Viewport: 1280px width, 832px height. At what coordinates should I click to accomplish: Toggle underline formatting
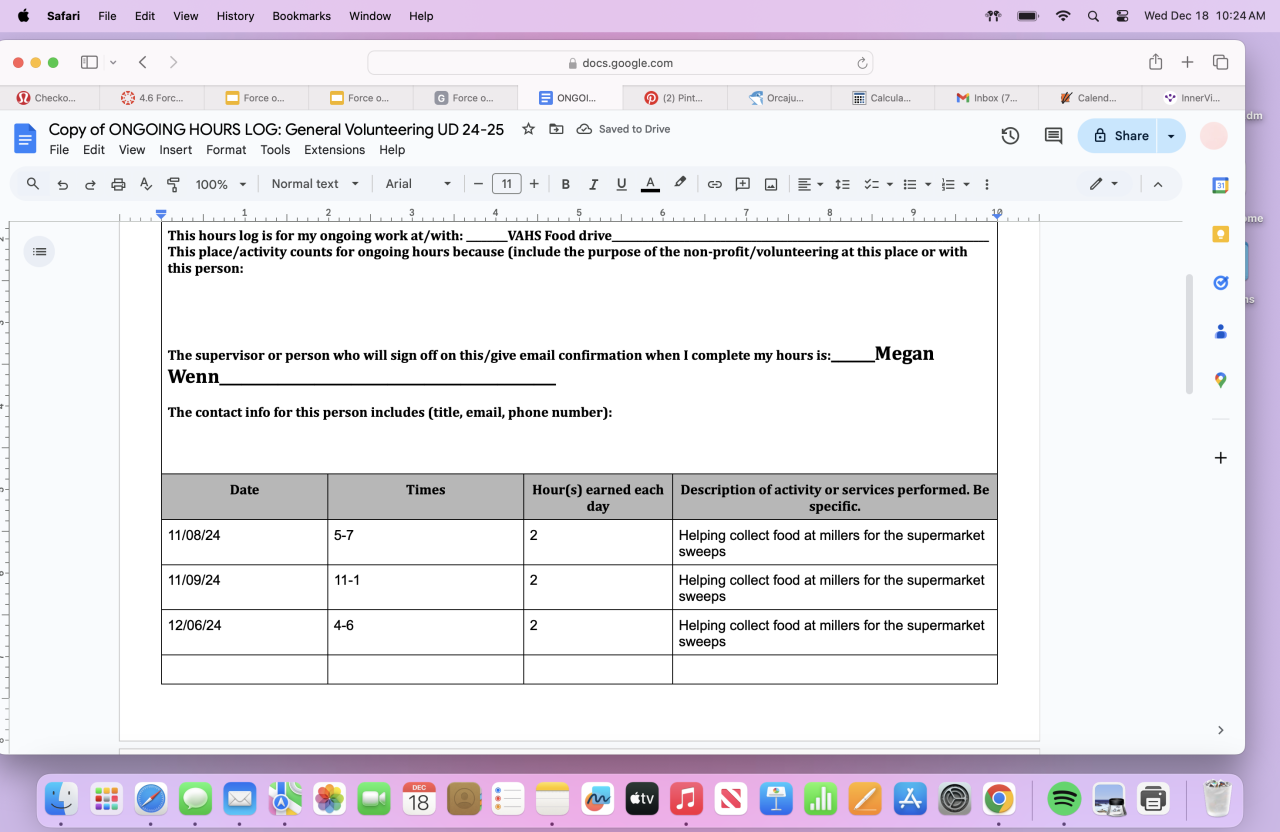click(621, 184)
